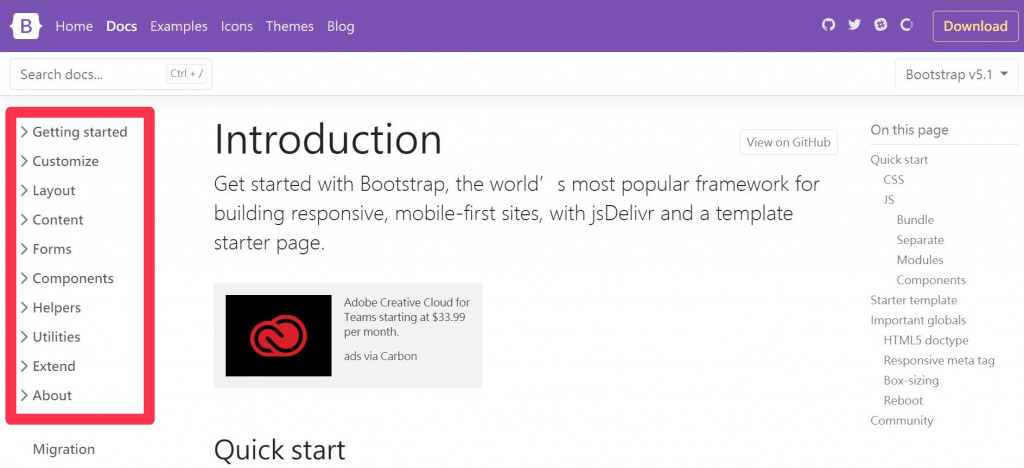1024x468 pixels.
Task: Open the Bootstrap v5.1 version dropdown
Action: tap(956, 74)
